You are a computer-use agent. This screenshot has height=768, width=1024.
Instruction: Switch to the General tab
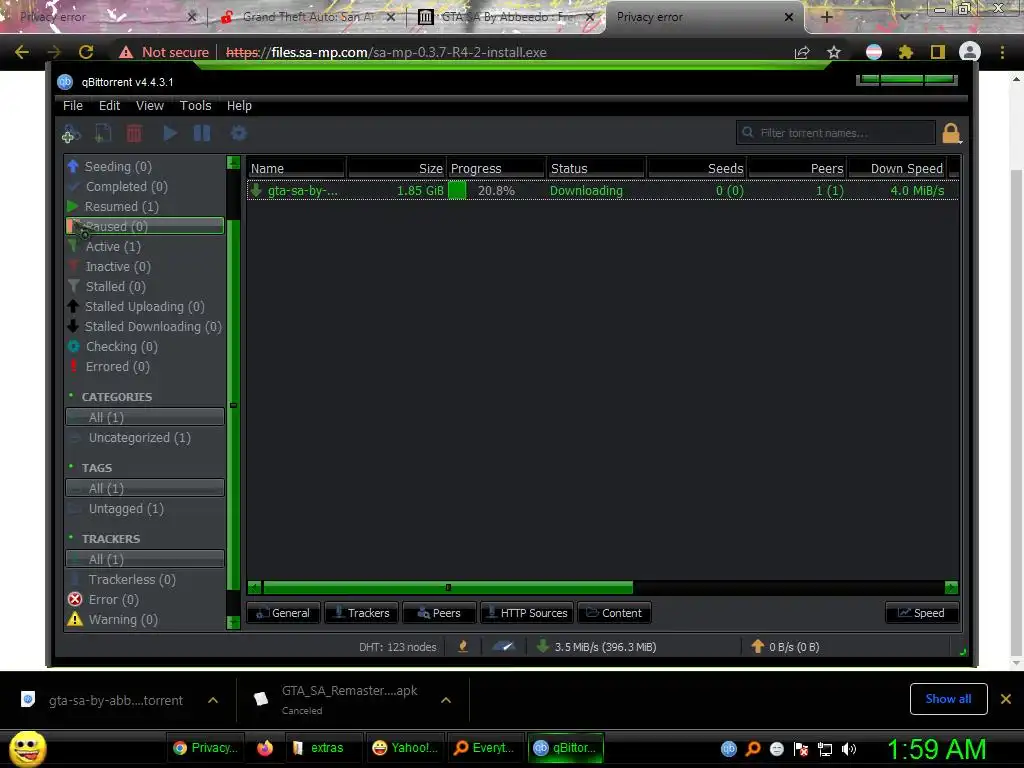click(x=283, y=613)
